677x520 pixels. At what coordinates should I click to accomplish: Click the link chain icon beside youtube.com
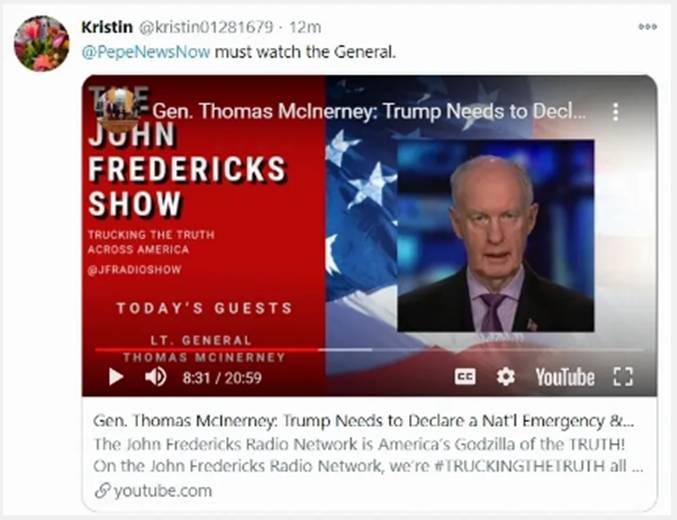(102, 491)
